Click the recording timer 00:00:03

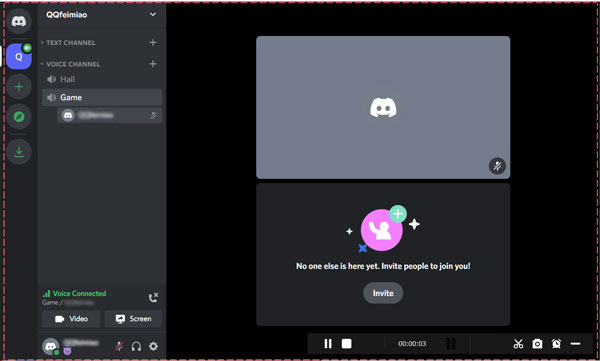(412, 344)
